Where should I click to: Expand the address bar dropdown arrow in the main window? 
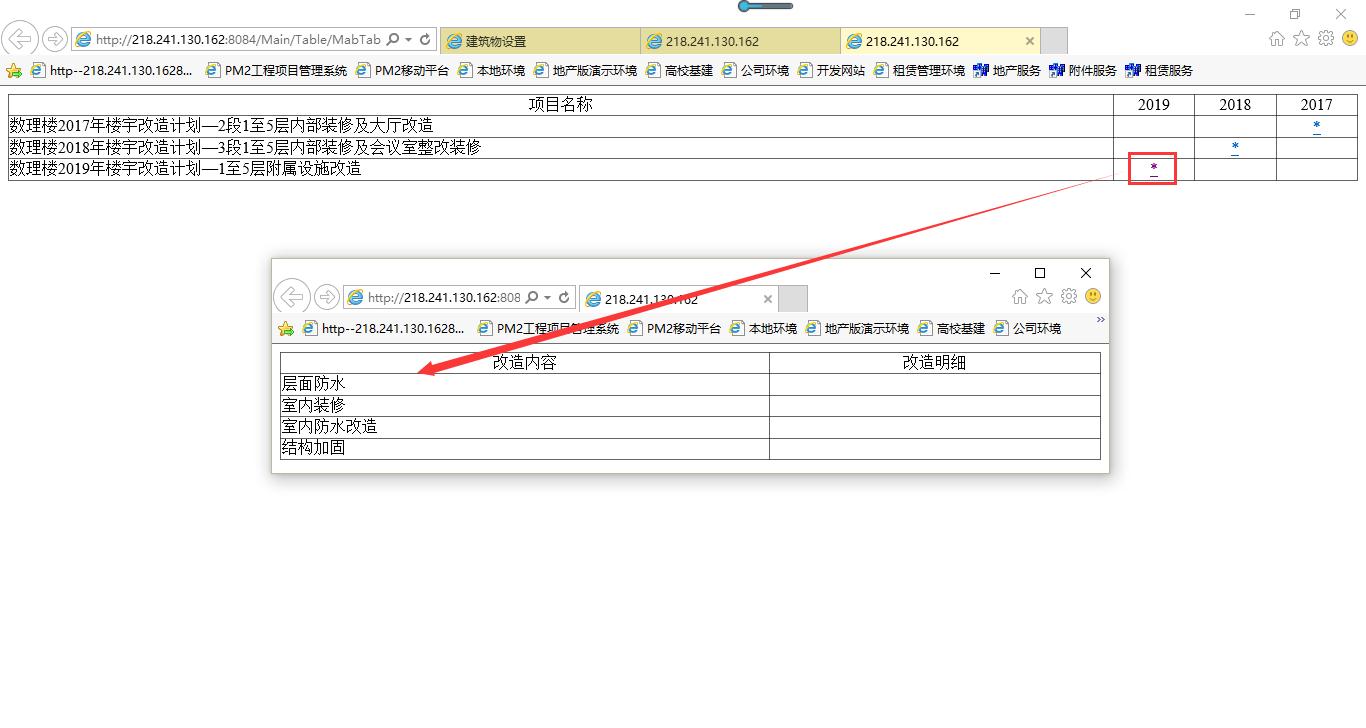409,40
